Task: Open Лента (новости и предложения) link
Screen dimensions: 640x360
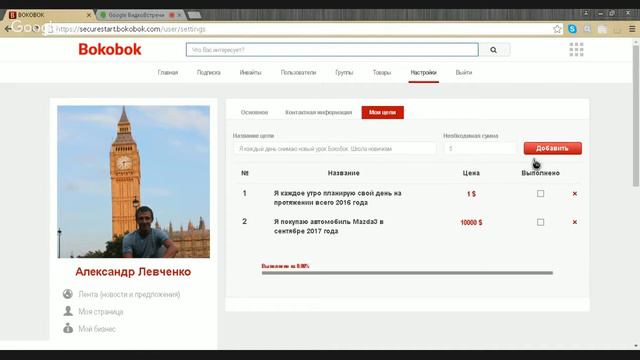Action: tap(129, 294)
